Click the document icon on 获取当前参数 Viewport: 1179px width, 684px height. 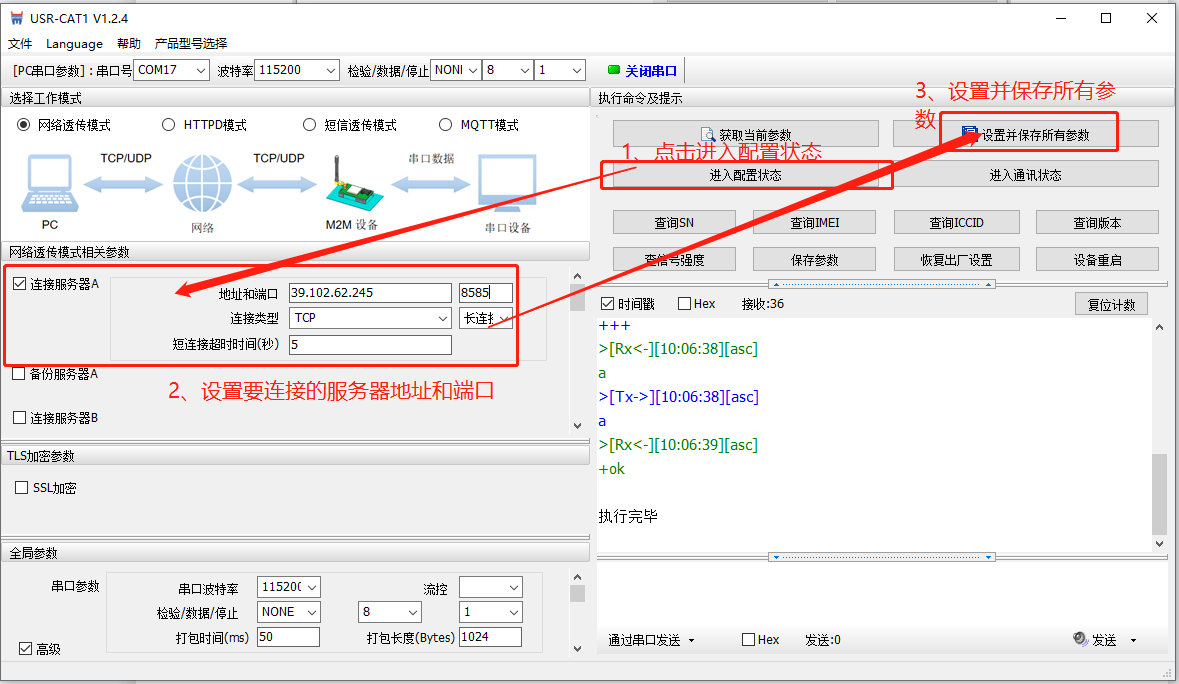(709, 135)
